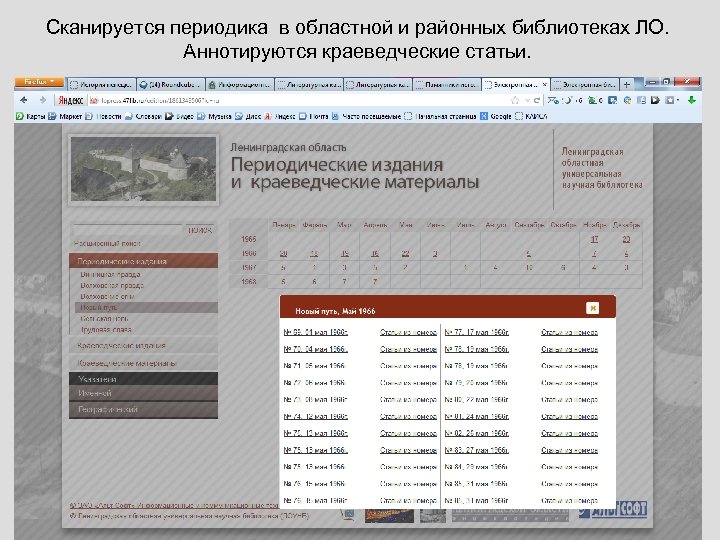Open issue № 71, 05 мая 1966
Image resolution: width=720 pixels, height=540 pixels.
pos(314,366)
